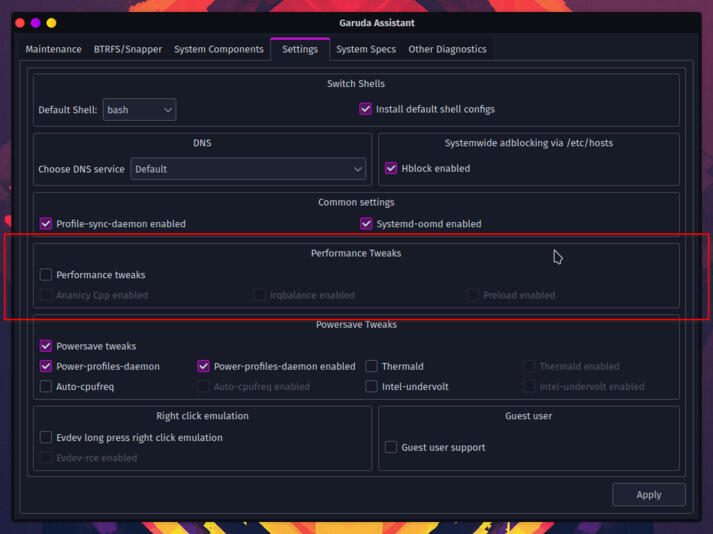
Task: Click the Powersave Tweaks group heading
Action: pyautogui.click(x=356, y=324)
